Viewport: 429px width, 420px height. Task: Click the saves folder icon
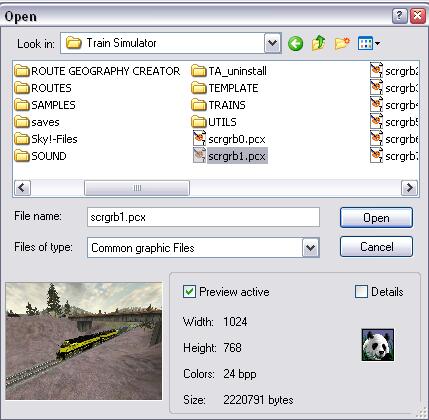pos(22,122)
